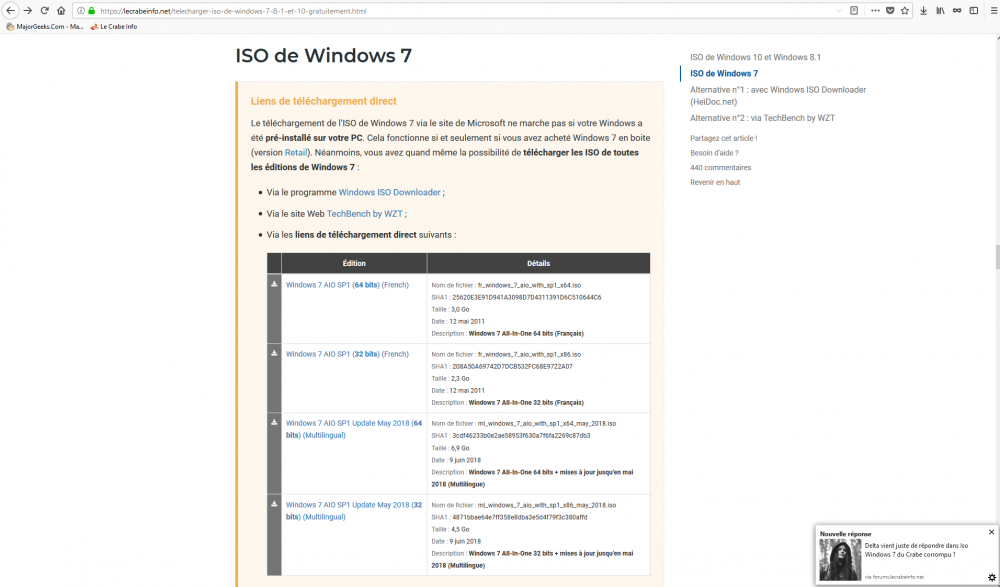Open the Windows ISO Downloader link
1000x587 pixels.
click(389, 192)
